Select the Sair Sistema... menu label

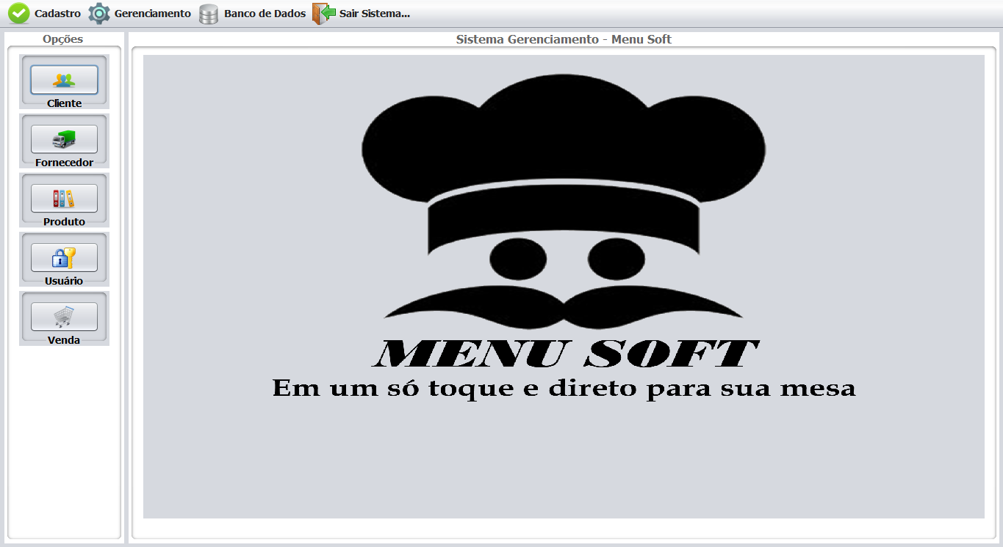[x=374, y=13]
